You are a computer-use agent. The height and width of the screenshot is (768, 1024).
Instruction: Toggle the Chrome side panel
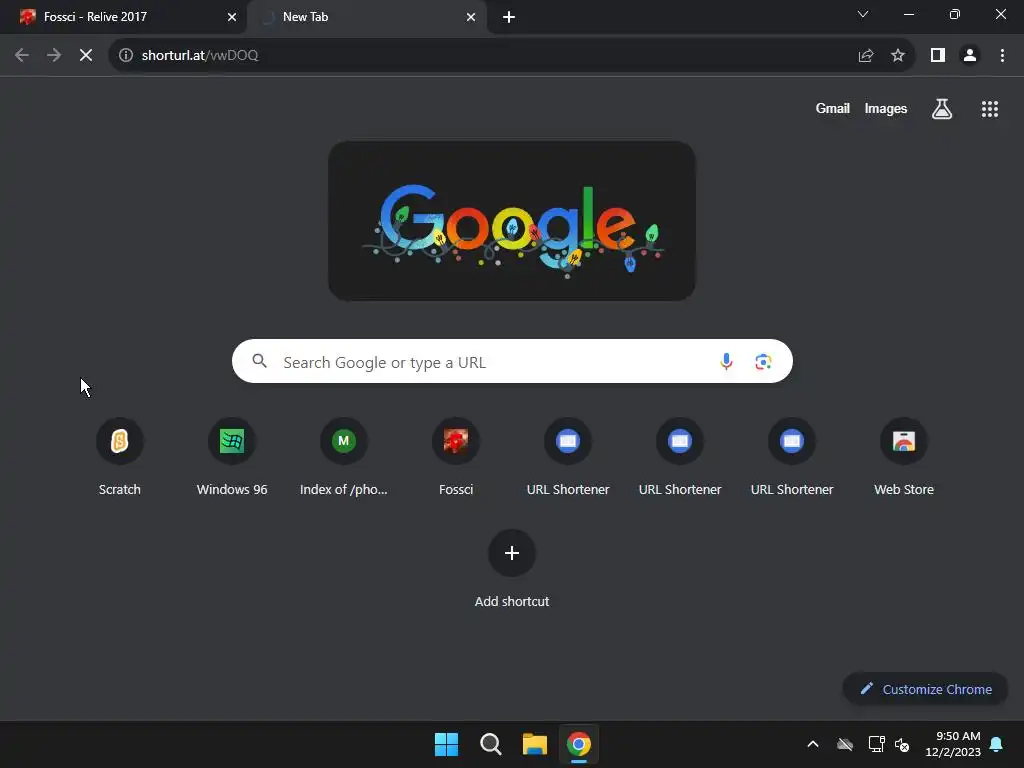[938, 56]
